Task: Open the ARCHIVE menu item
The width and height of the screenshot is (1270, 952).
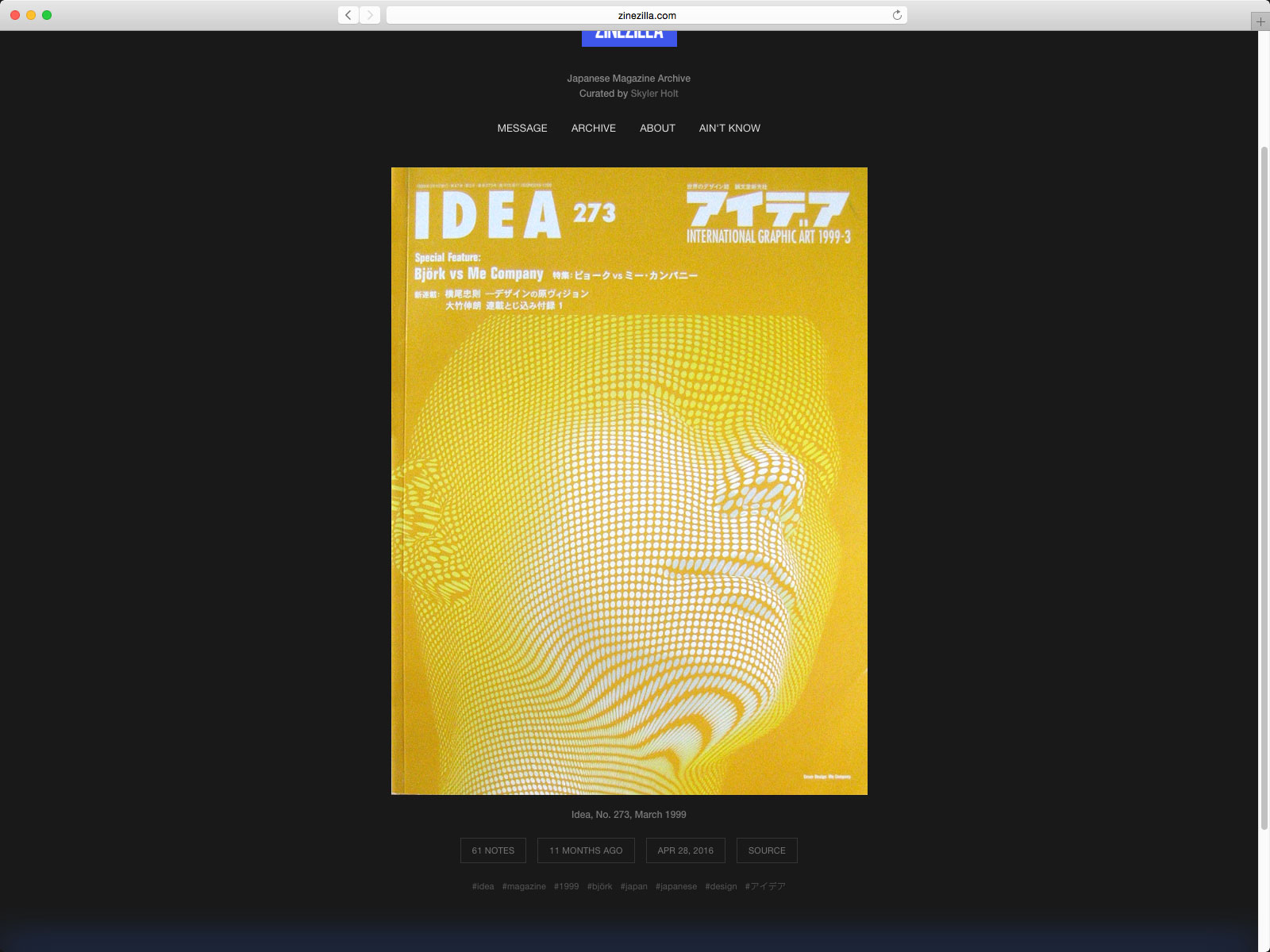Action: tap(594, 129)
